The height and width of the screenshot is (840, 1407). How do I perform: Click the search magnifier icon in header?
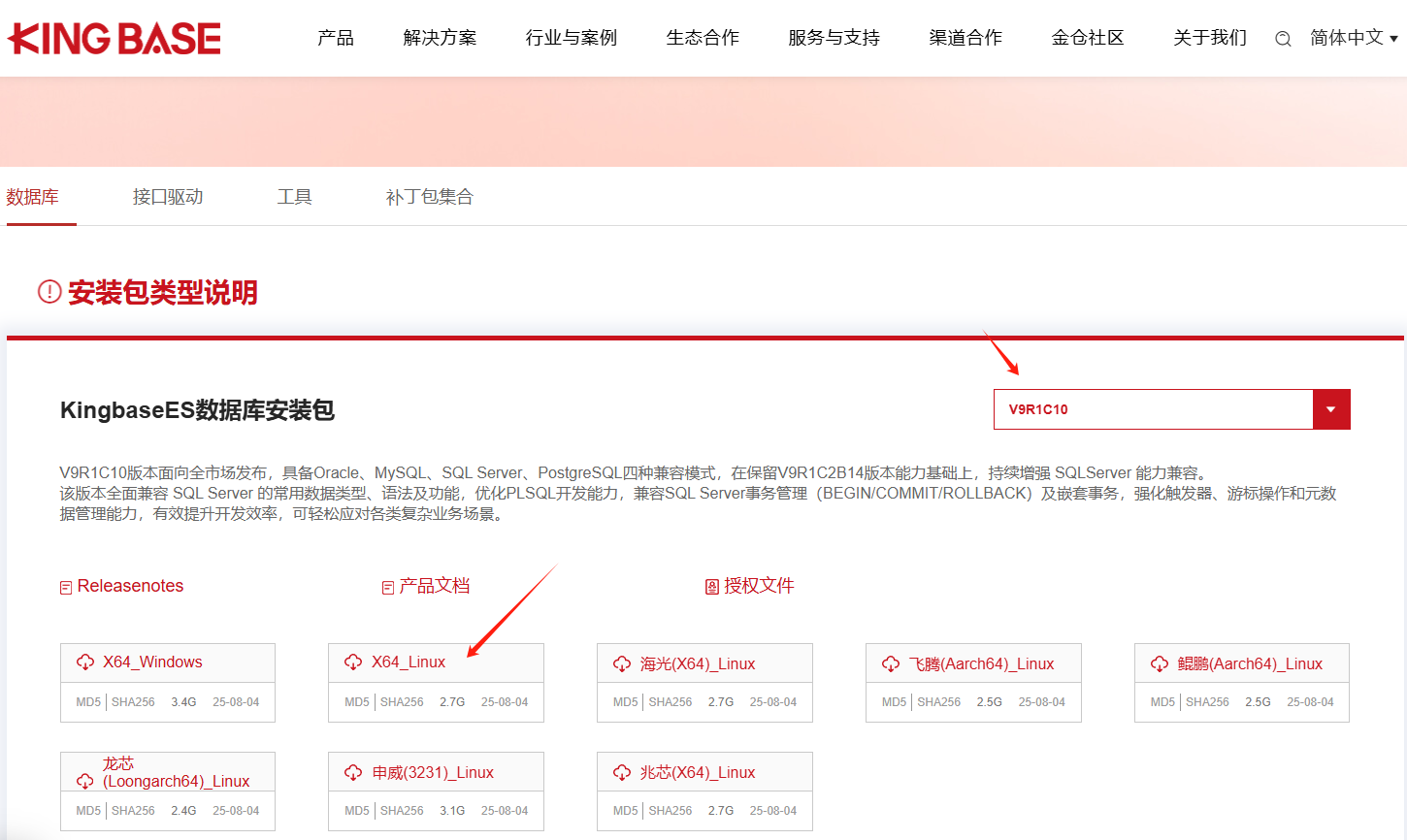point(1283,39)
